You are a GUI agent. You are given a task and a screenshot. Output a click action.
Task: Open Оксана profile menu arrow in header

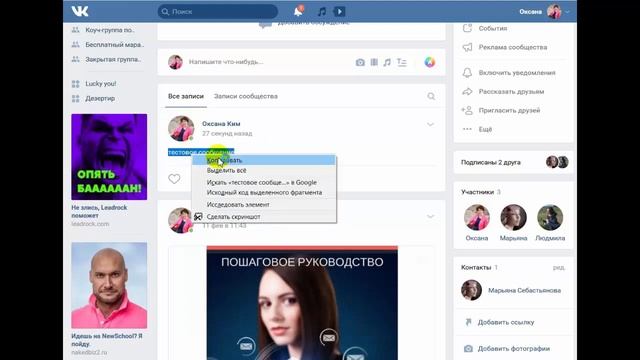click(567, 12)
